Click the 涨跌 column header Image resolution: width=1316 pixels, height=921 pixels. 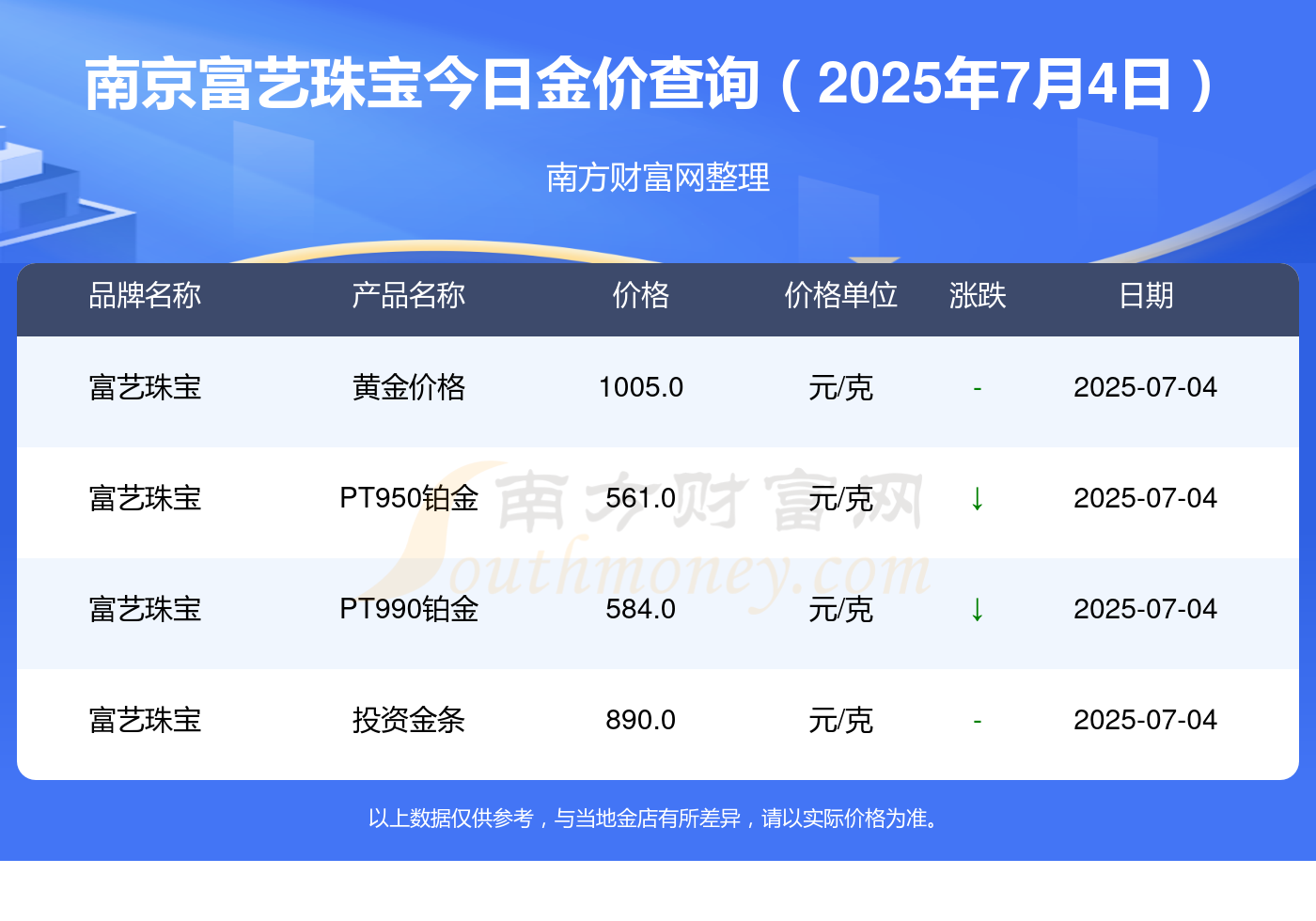[x=978, y=296]
